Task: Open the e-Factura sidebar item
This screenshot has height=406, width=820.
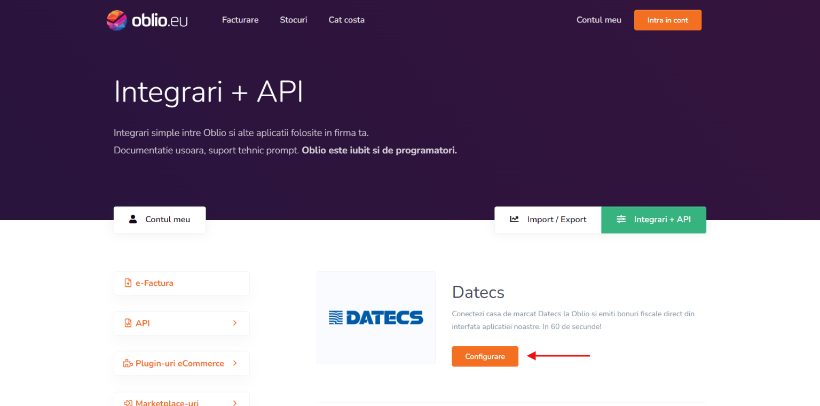Action: coord(181,283)
